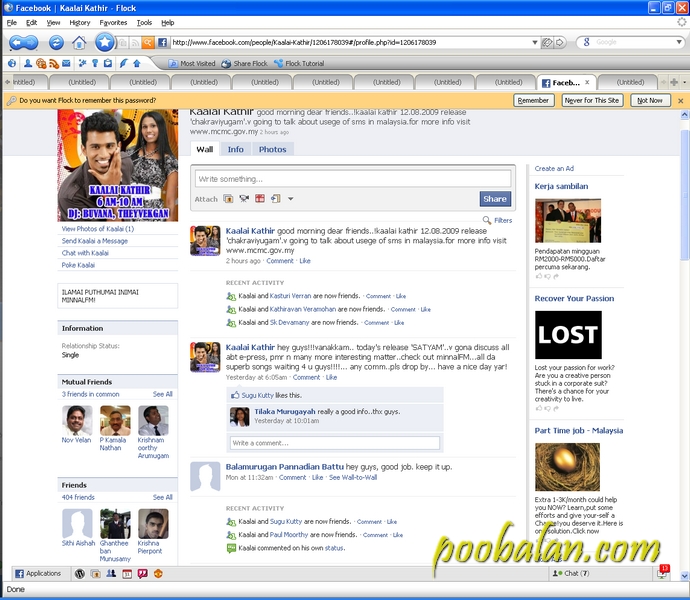The image size is (690, 600).
Task: Click the Share button
Action: pos(494,199)
